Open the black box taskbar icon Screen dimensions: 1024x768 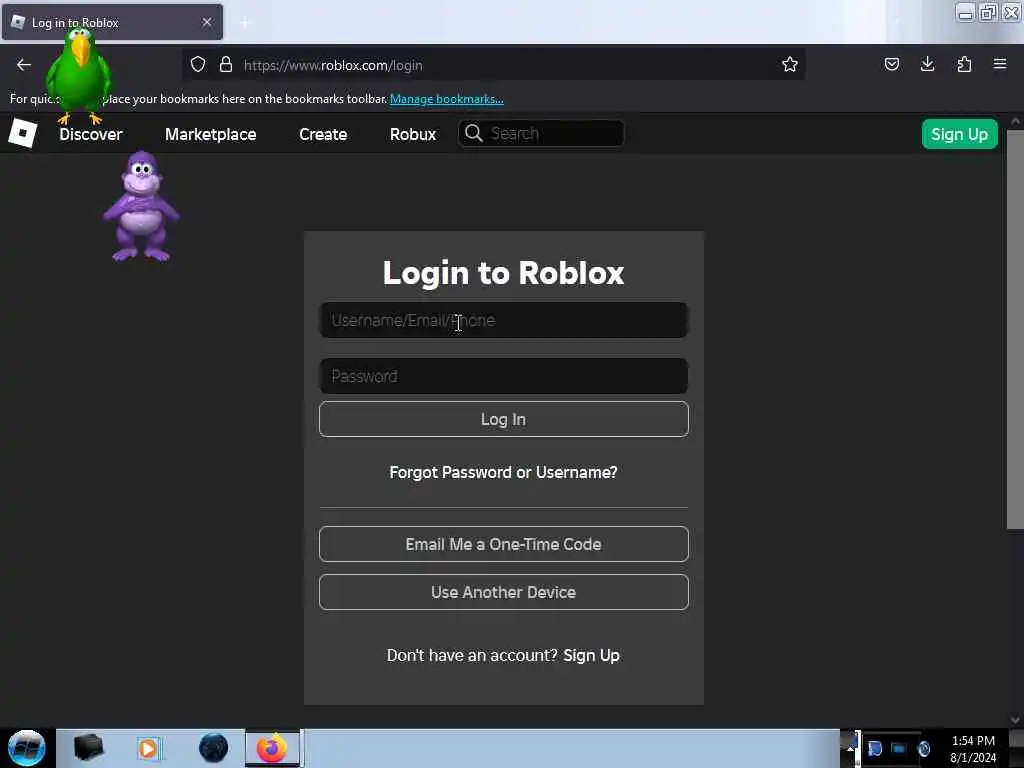point(89,748)
